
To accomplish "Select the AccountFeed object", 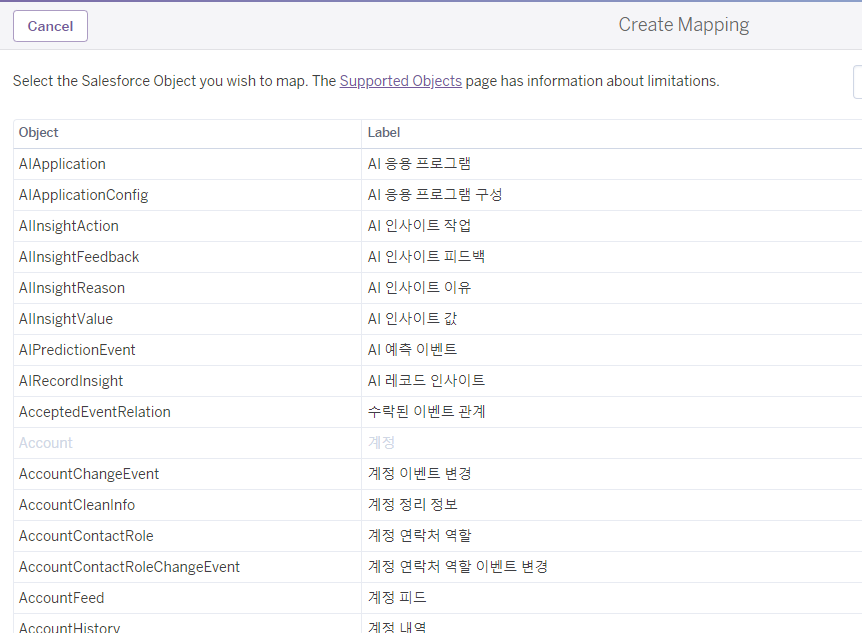I will pyautogui.click(x=61, y=598).
